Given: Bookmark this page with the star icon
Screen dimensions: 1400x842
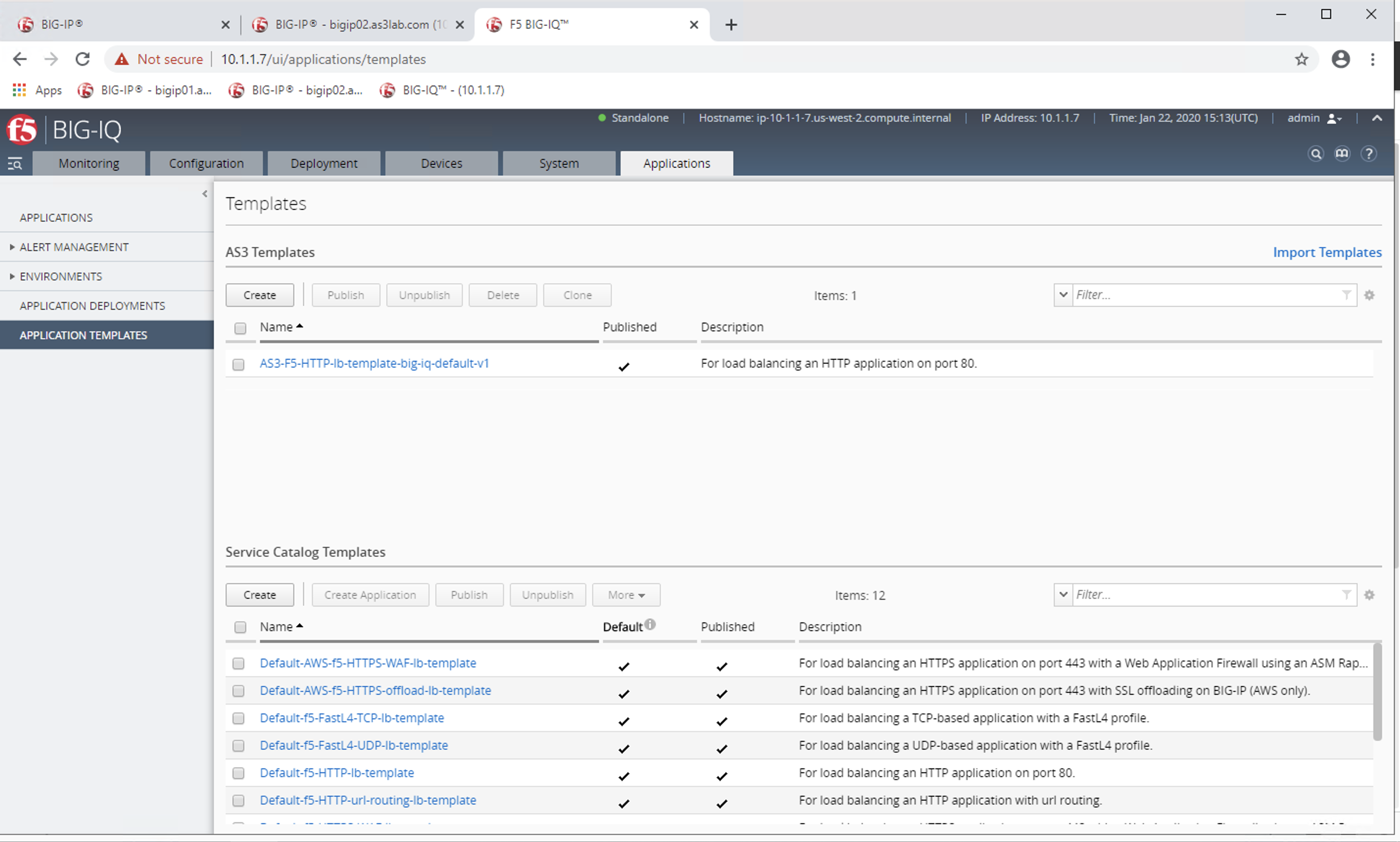Looking at the screenshot, I should [1301, 59].
